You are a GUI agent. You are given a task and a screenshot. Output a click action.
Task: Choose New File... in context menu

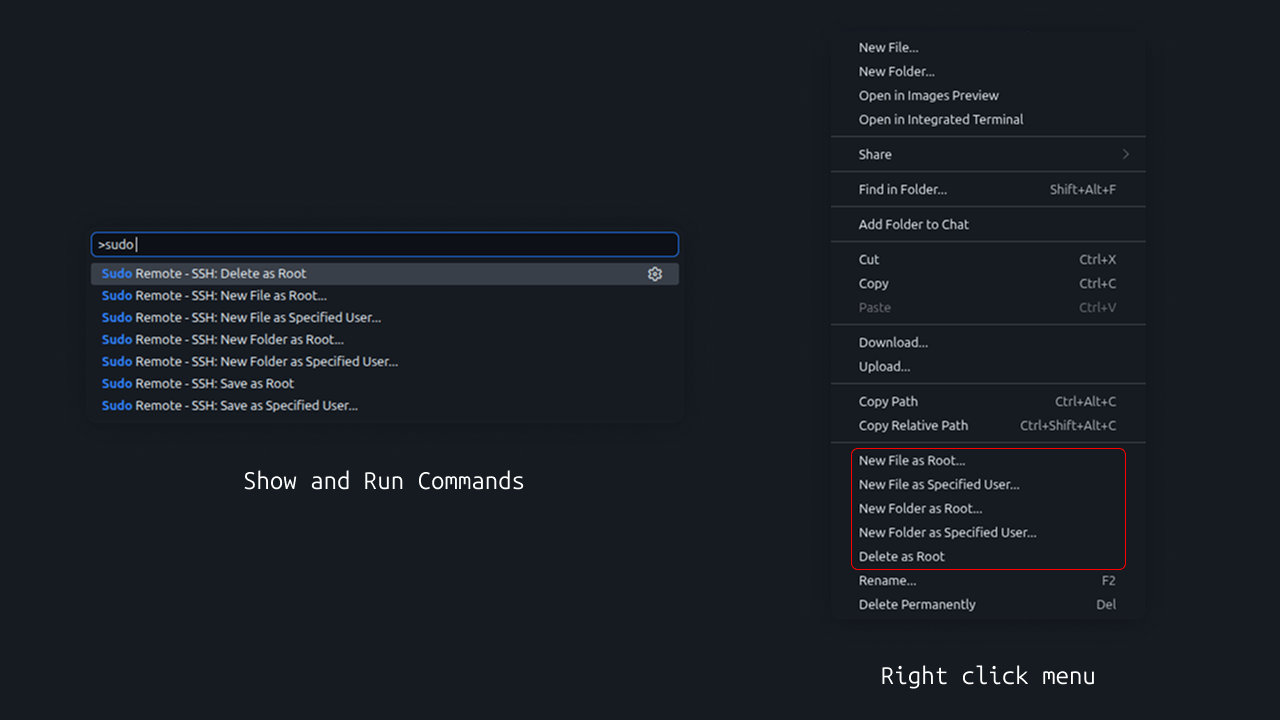point(988,48)
